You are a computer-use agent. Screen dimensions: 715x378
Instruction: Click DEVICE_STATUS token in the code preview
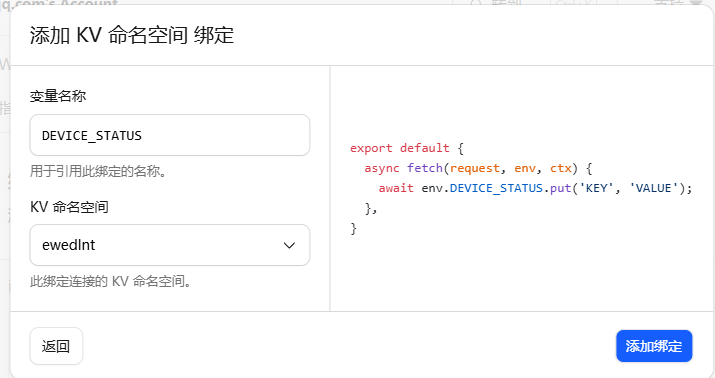tap(496, 188)
